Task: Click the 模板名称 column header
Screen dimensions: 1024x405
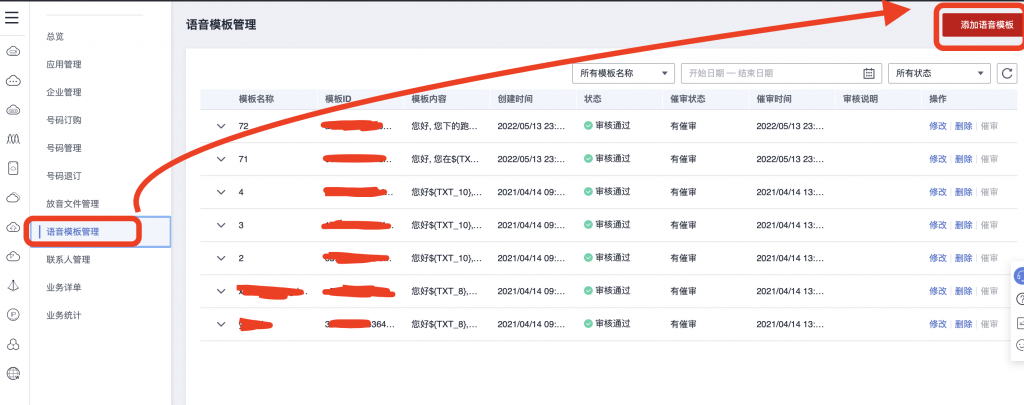Action: click(256, 99)
